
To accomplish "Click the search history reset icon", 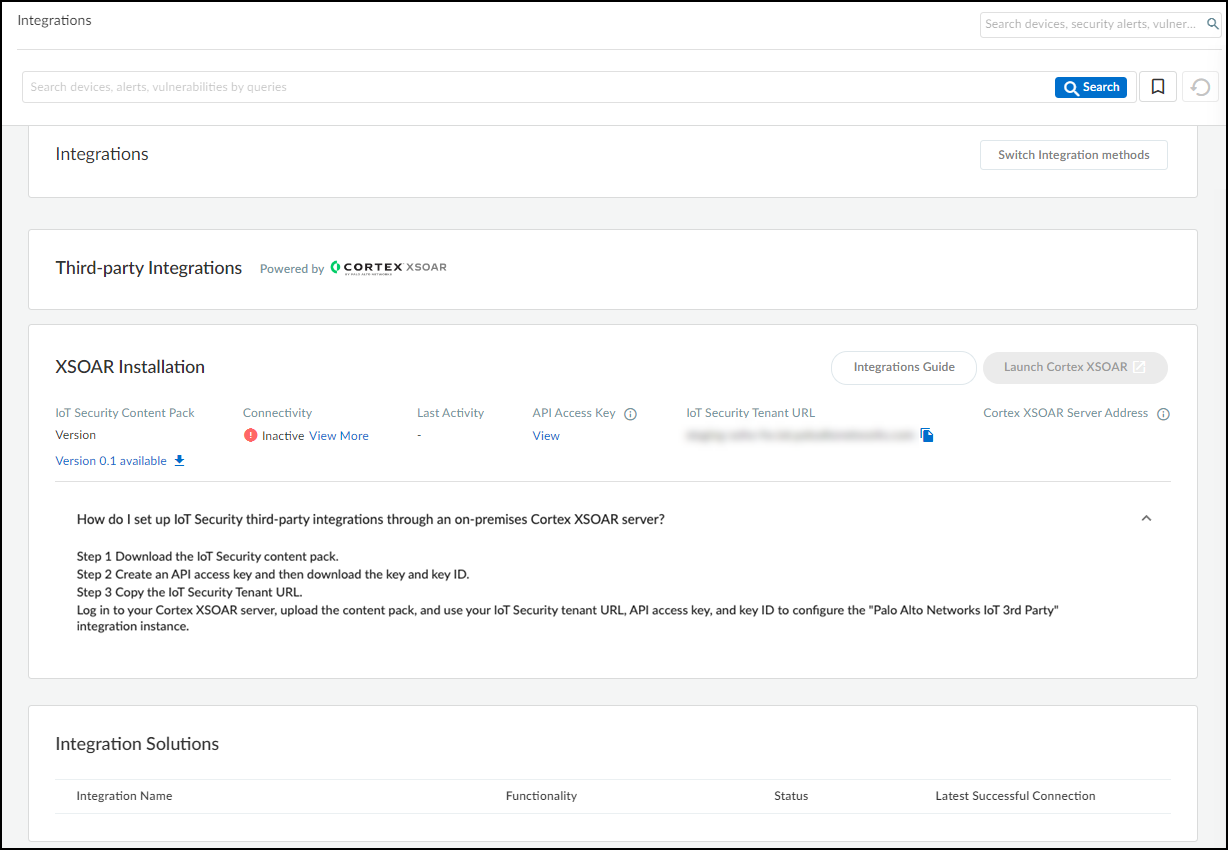I will (x=1200, y=86).
